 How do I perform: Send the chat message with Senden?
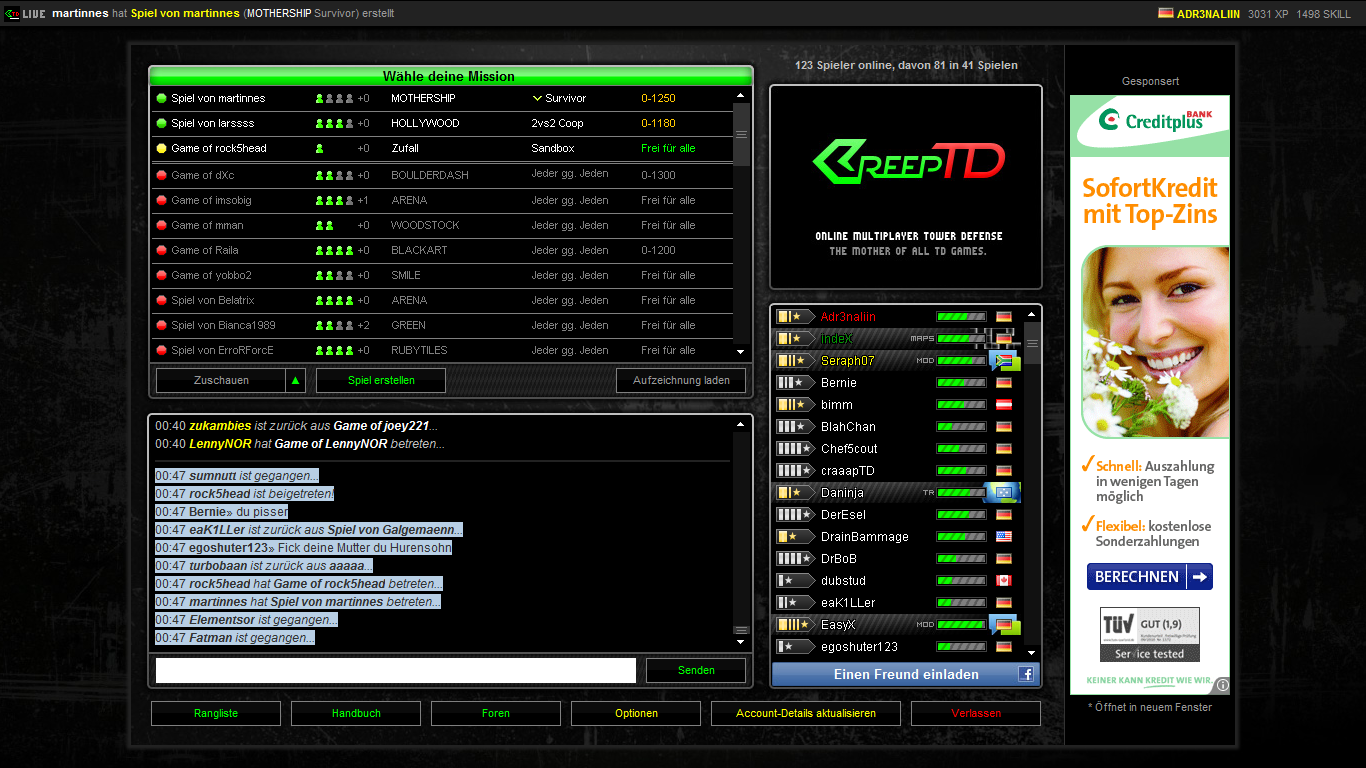[x=696, y=670]
